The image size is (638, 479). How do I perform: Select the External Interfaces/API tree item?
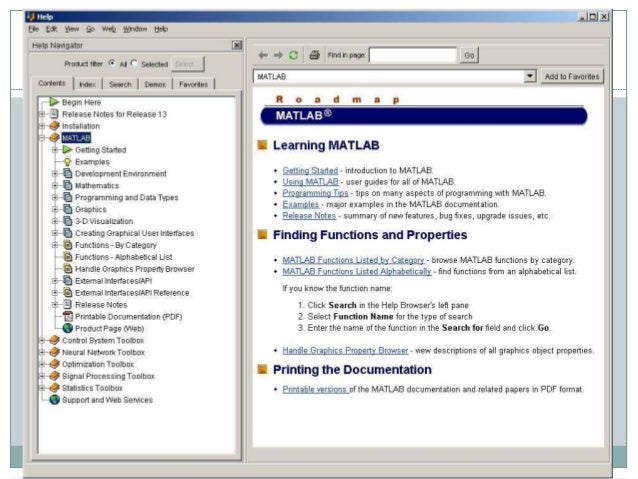pos(114,281)
